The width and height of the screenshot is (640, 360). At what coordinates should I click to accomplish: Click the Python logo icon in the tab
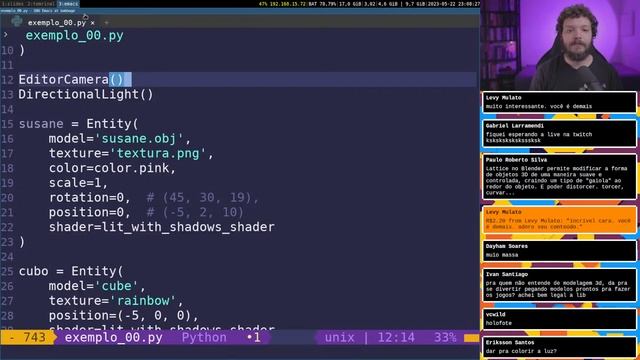point(17,22)
